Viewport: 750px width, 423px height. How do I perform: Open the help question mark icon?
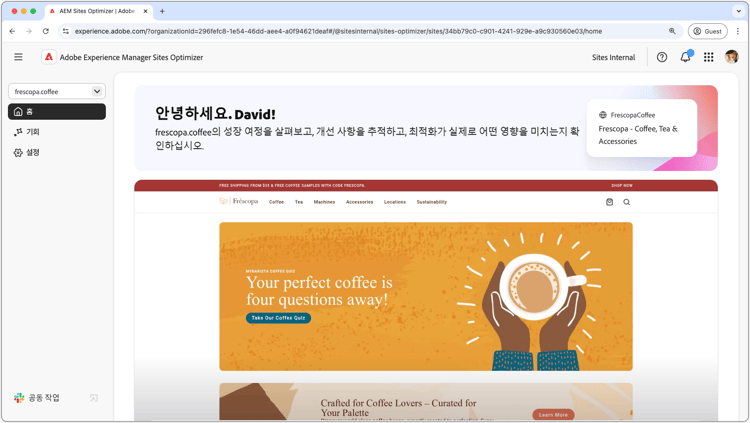point(662,57)
